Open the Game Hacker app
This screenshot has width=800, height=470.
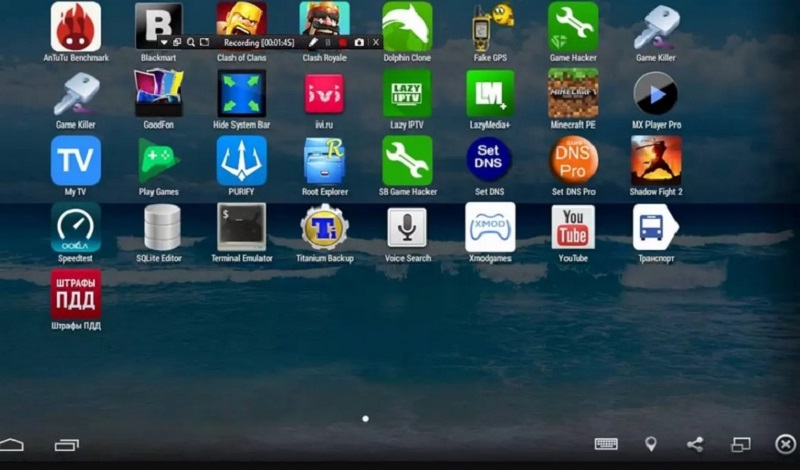573,27
